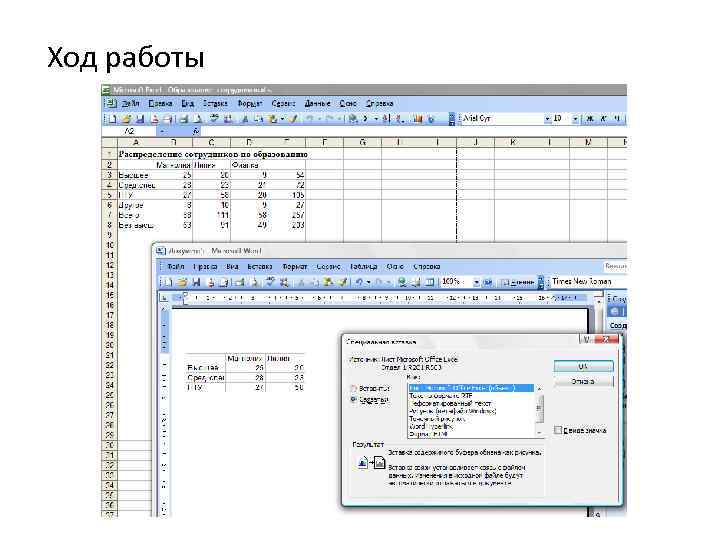Screen dimensions: 720x540
Task: Click Format Painter brush in Excel toolbar
Action: click(293, 119)
